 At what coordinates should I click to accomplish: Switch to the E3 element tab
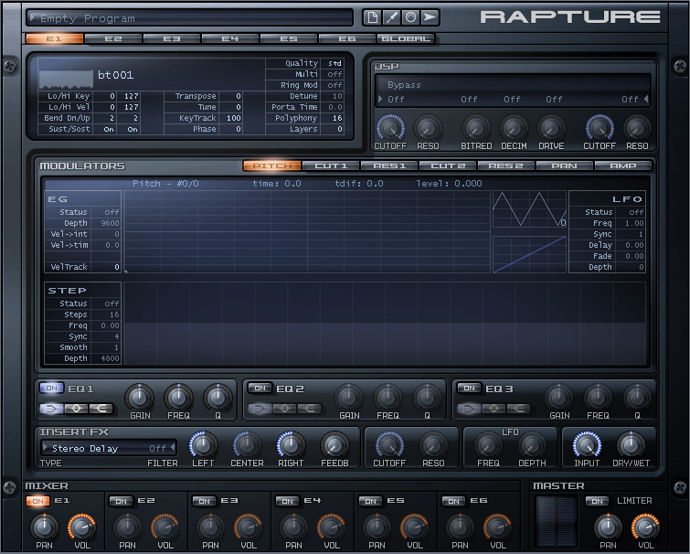tap(172, 39)
